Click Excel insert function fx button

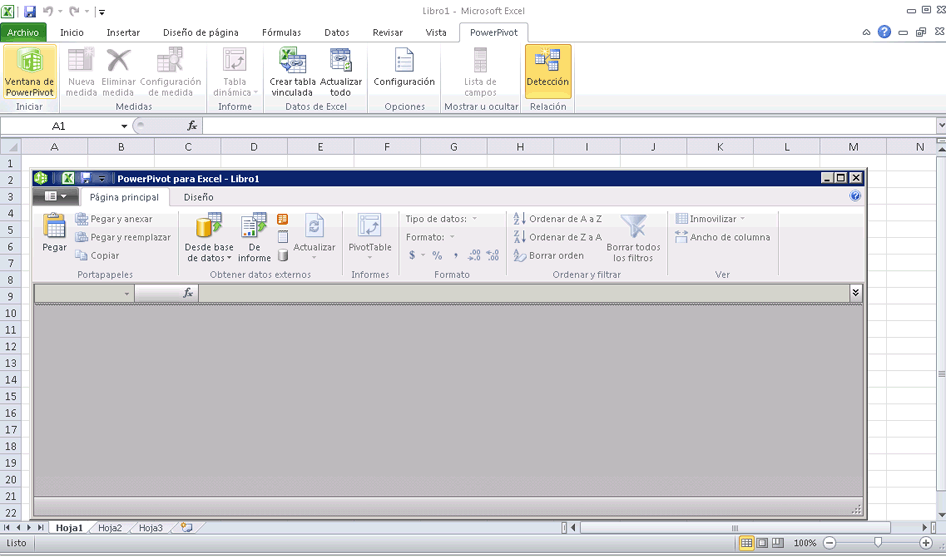[x=192, y=126]
